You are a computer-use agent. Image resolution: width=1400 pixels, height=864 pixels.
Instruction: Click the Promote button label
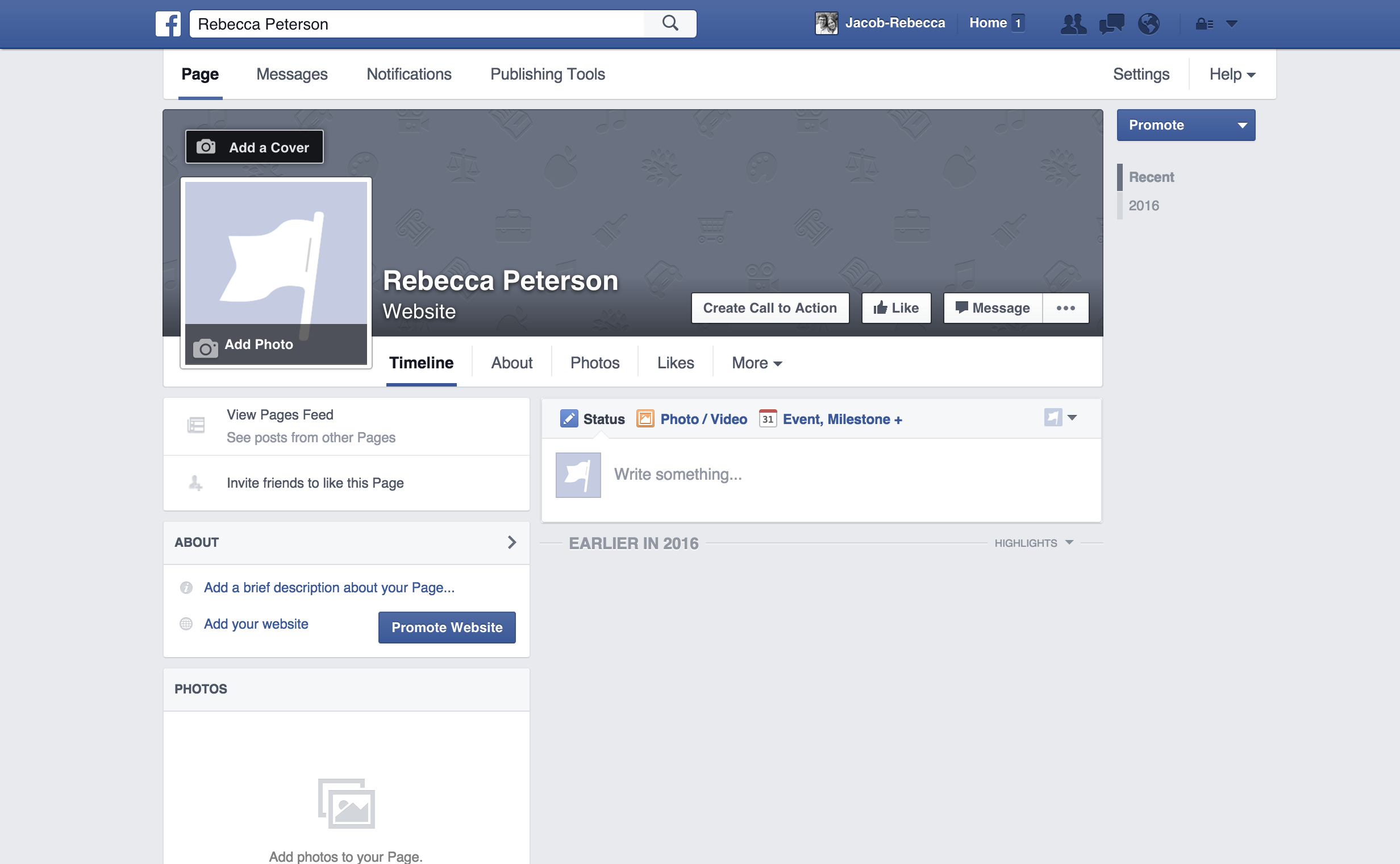tap(1156, 125)
